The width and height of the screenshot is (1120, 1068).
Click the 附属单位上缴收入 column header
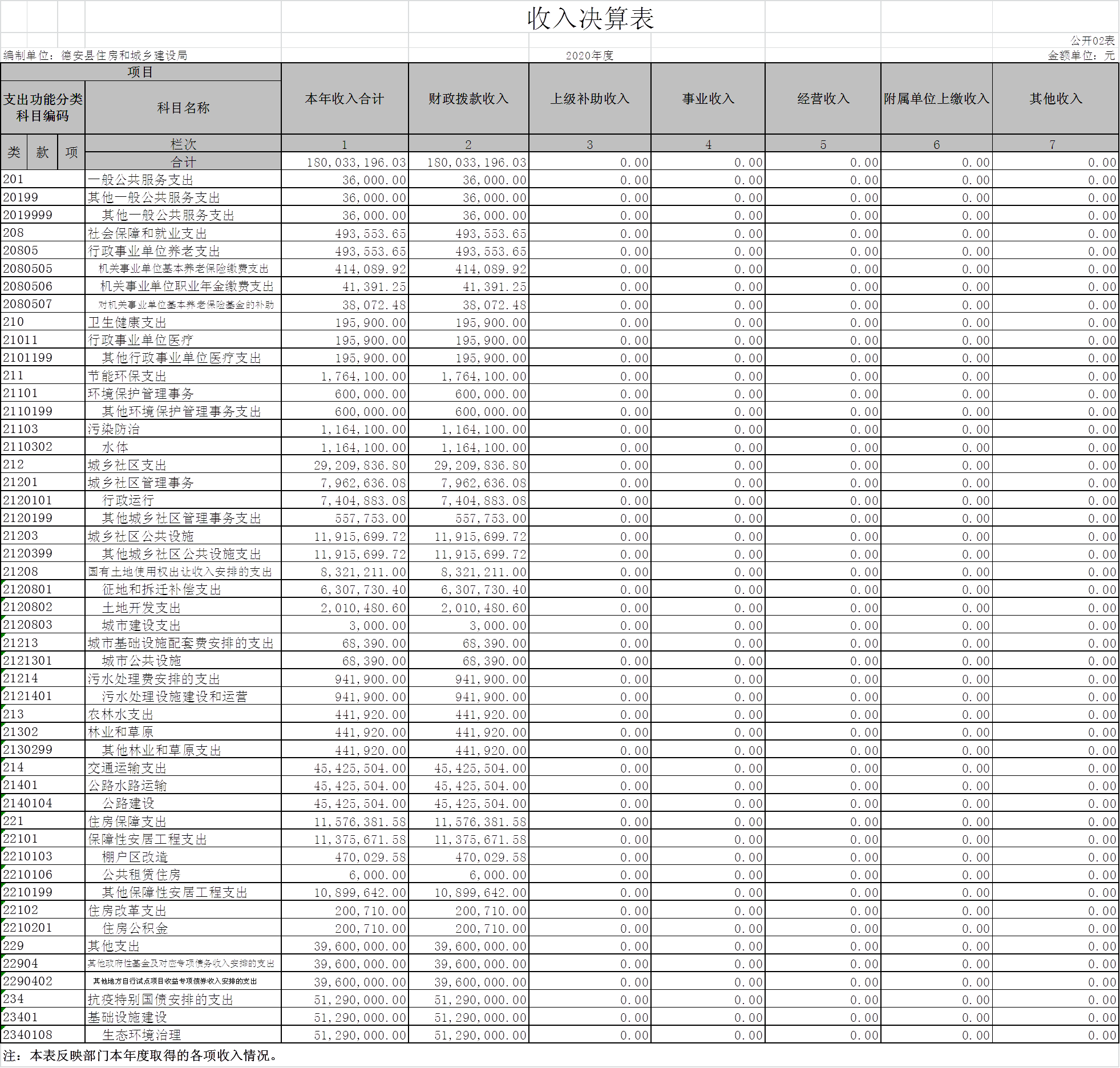936,99
